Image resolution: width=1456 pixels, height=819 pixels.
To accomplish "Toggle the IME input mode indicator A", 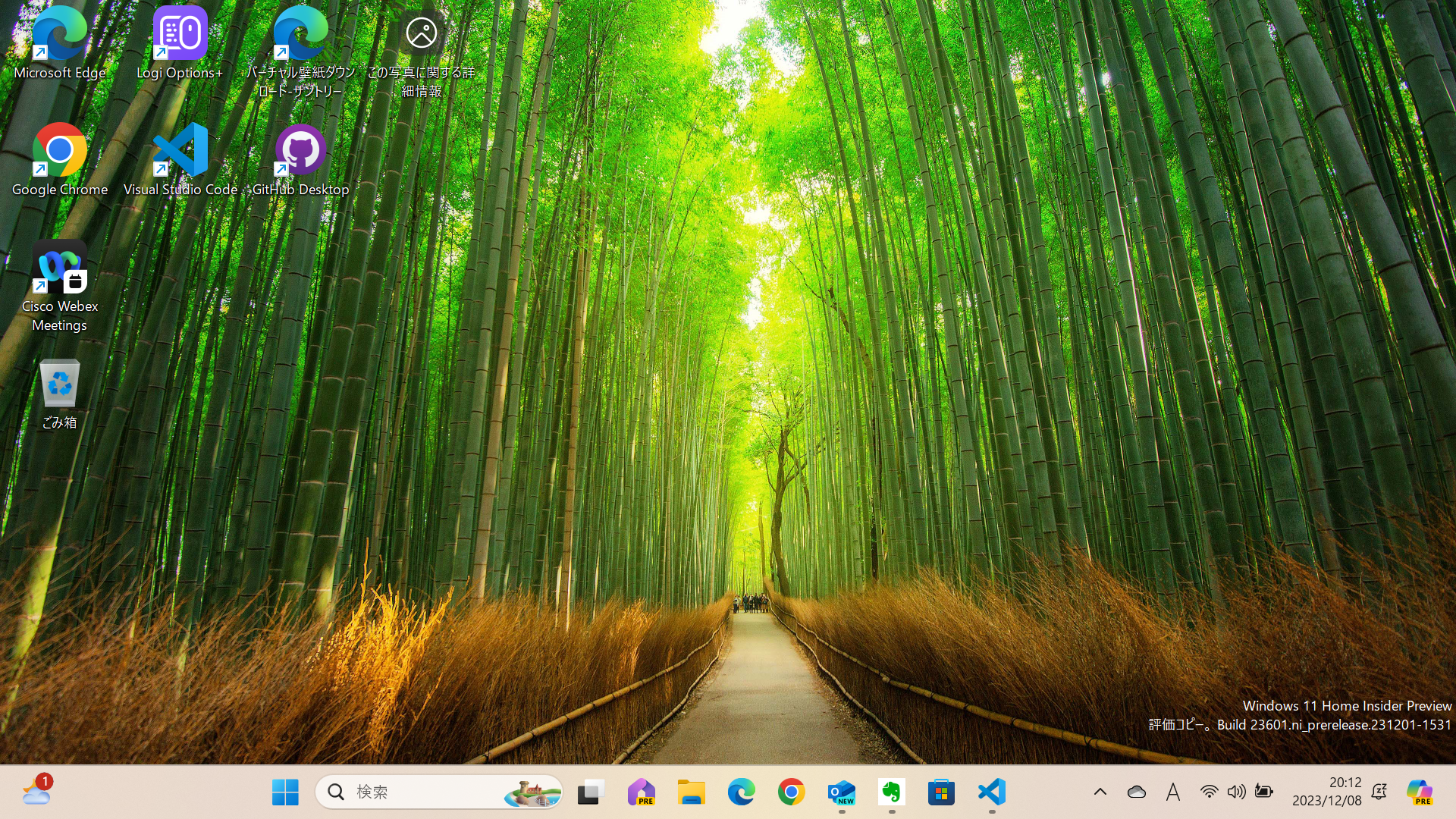I will pos(1173,792).
